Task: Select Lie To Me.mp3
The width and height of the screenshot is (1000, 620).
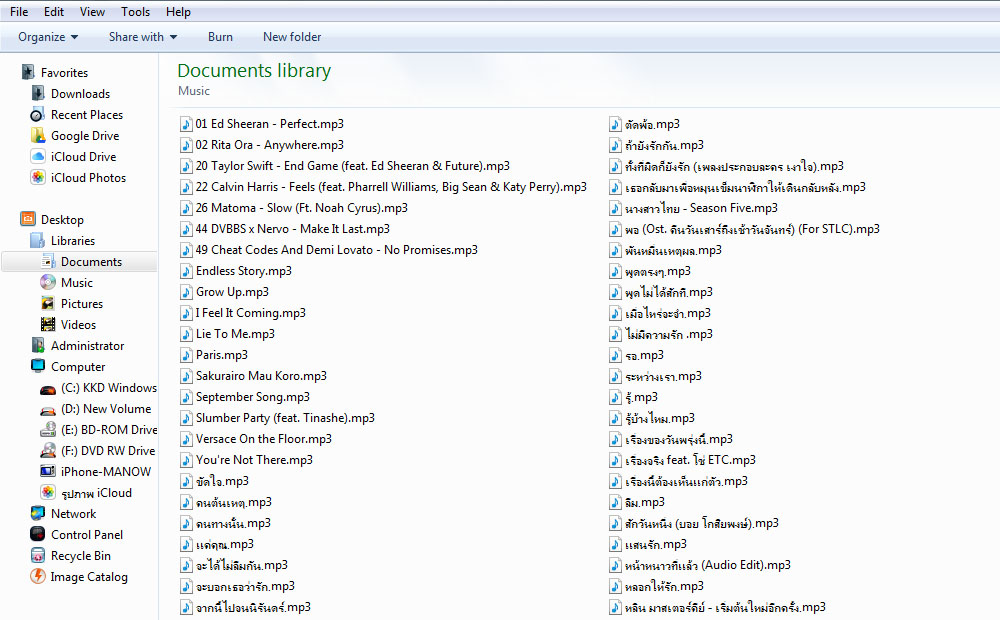Action: click(x=228, y=334)
